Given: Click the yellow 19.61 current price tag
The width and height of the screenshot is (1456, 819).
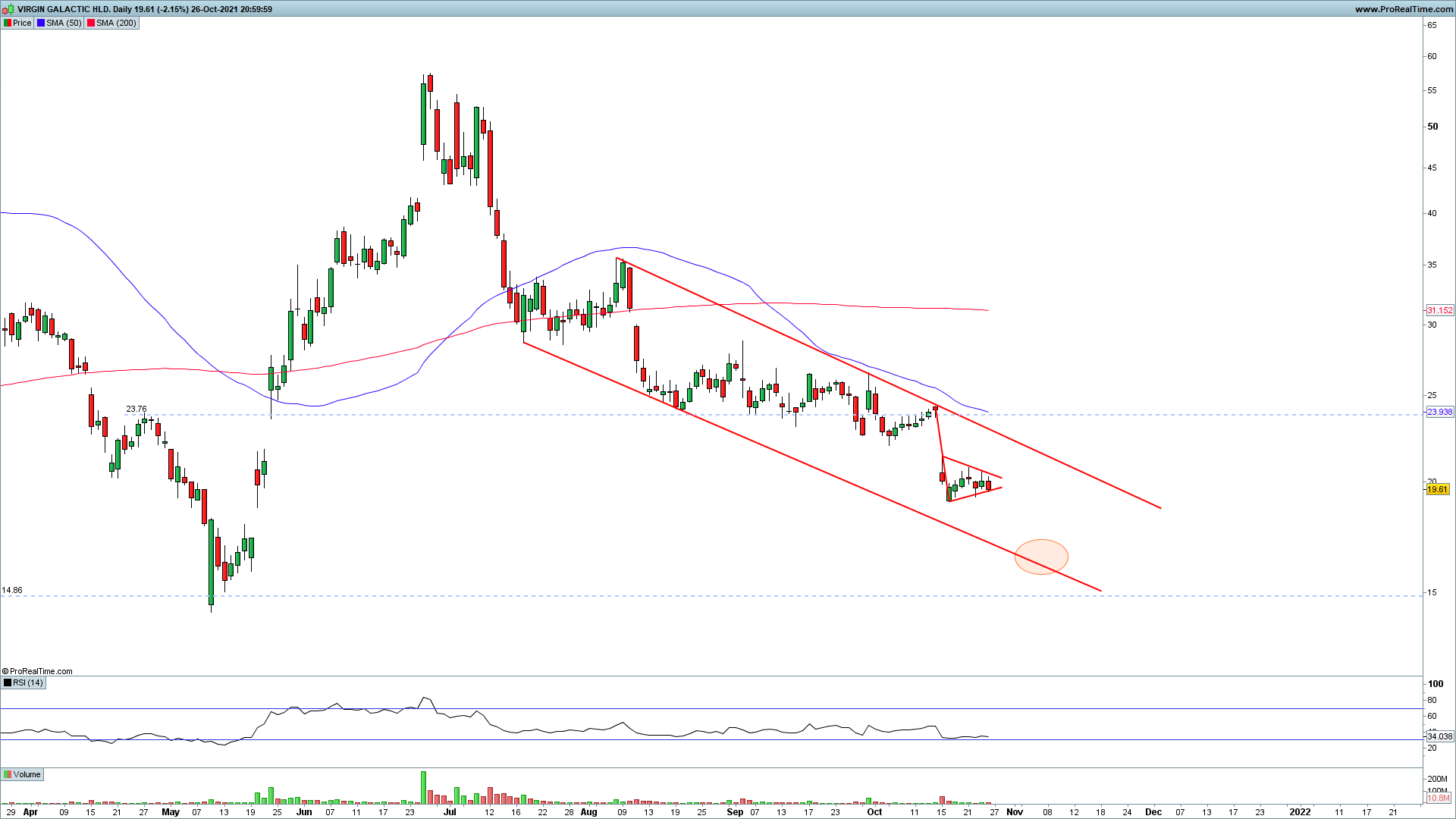Looking at the screenshot, I should pos(1437,489).
